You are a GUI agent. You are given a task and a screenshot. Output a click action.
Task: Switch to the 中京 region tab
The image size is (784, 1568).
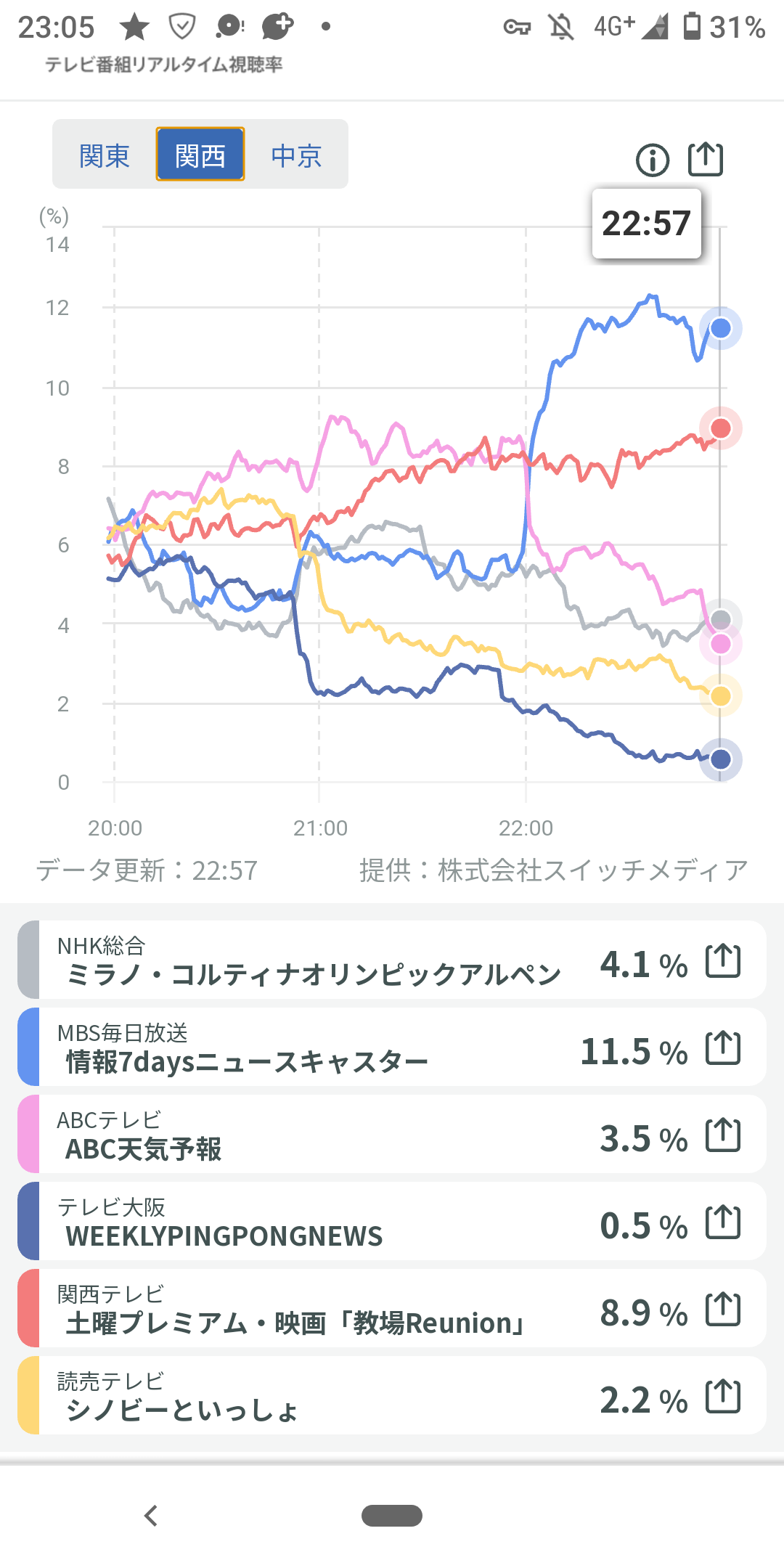coord(296,155)
